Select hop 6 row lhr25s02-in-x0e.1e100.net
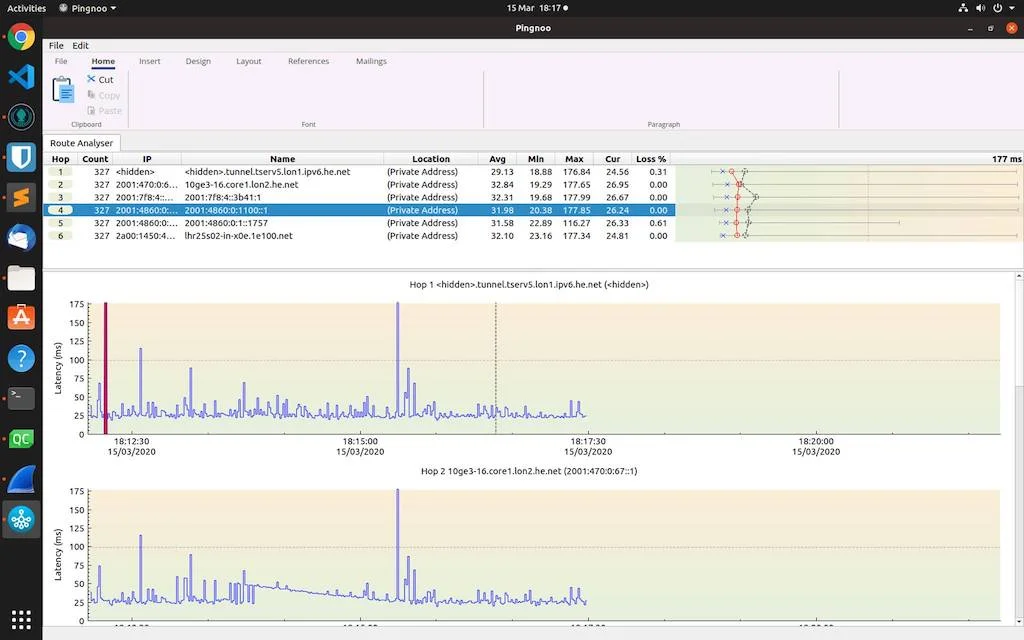 (359, 236)
